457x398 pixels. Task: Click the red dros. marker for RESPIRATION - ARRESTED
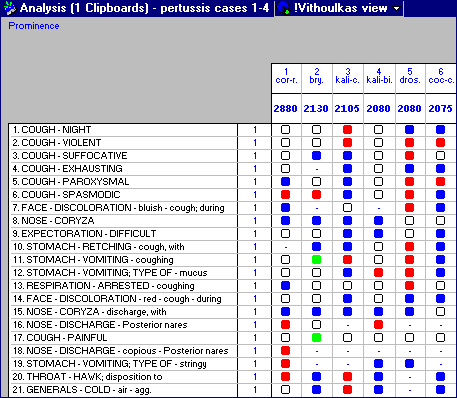click(x=409, y=286)
